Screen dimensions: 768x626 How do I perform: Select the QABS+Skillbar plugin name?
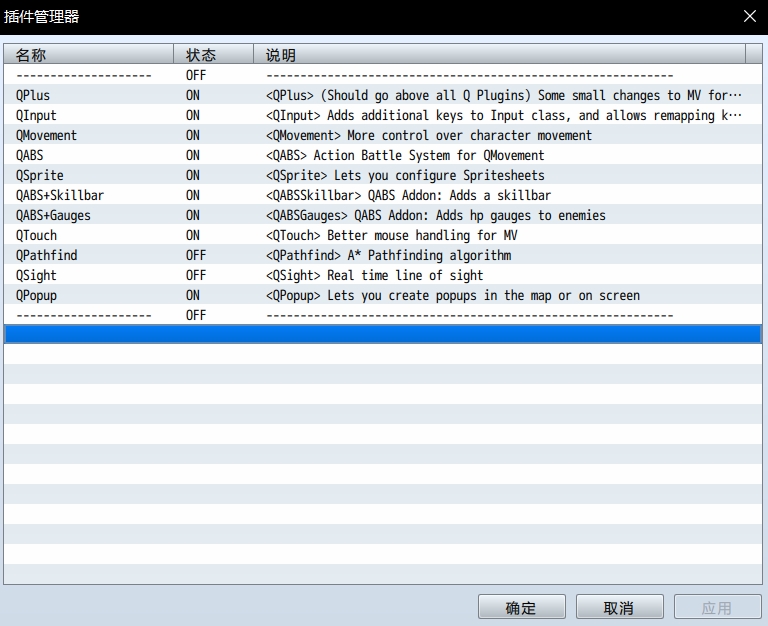[x=60, y=195]
